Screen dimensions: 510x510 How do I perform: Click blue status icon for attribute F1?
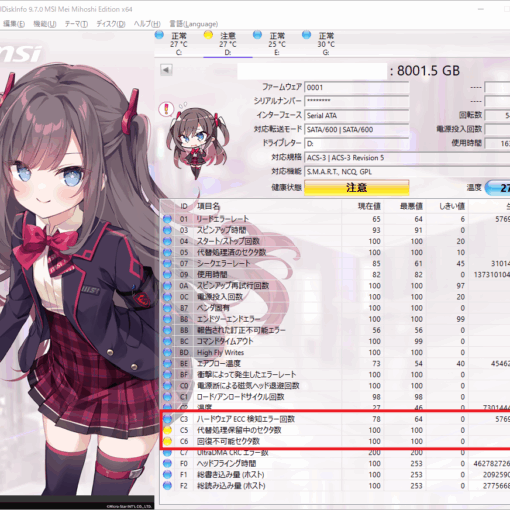(x=167, y=475)
